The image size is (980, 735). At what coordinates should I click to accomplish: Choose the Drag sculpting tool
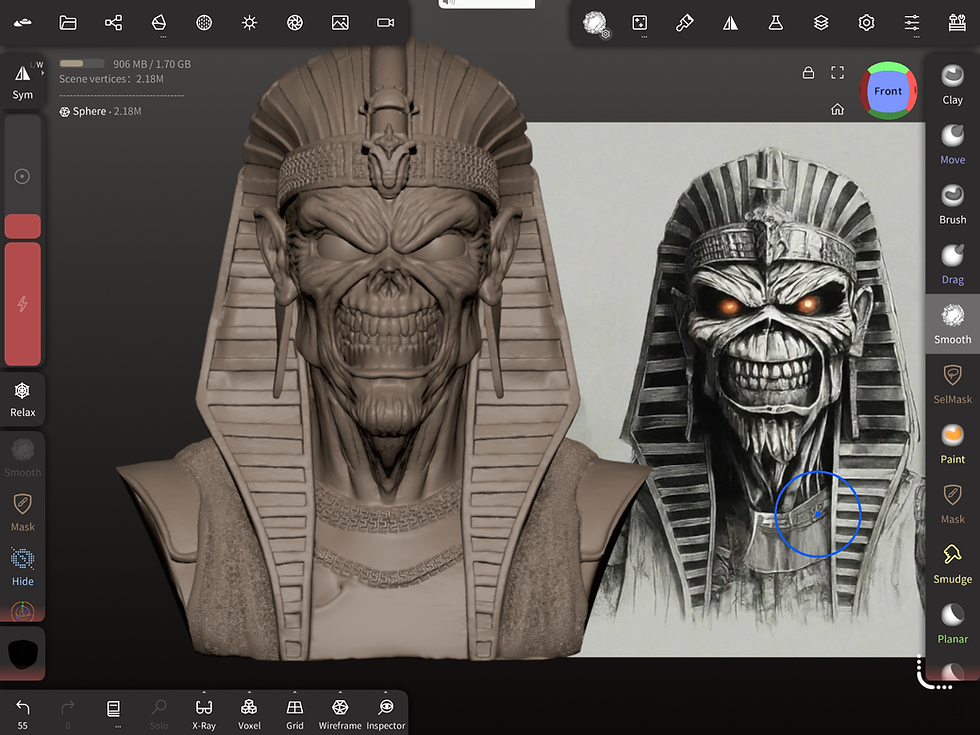[x=952, y=263]
